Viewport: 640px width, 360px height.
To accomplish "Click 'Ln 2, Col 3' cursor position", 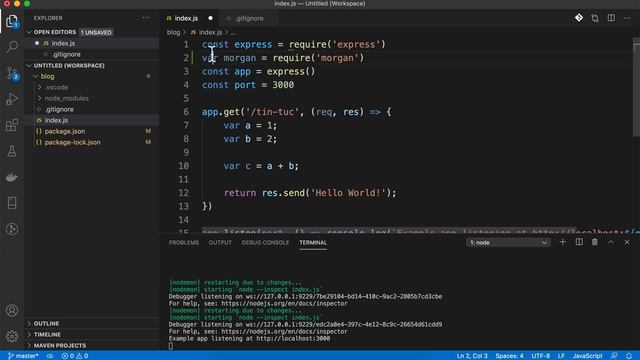I will tap(472, 356).
